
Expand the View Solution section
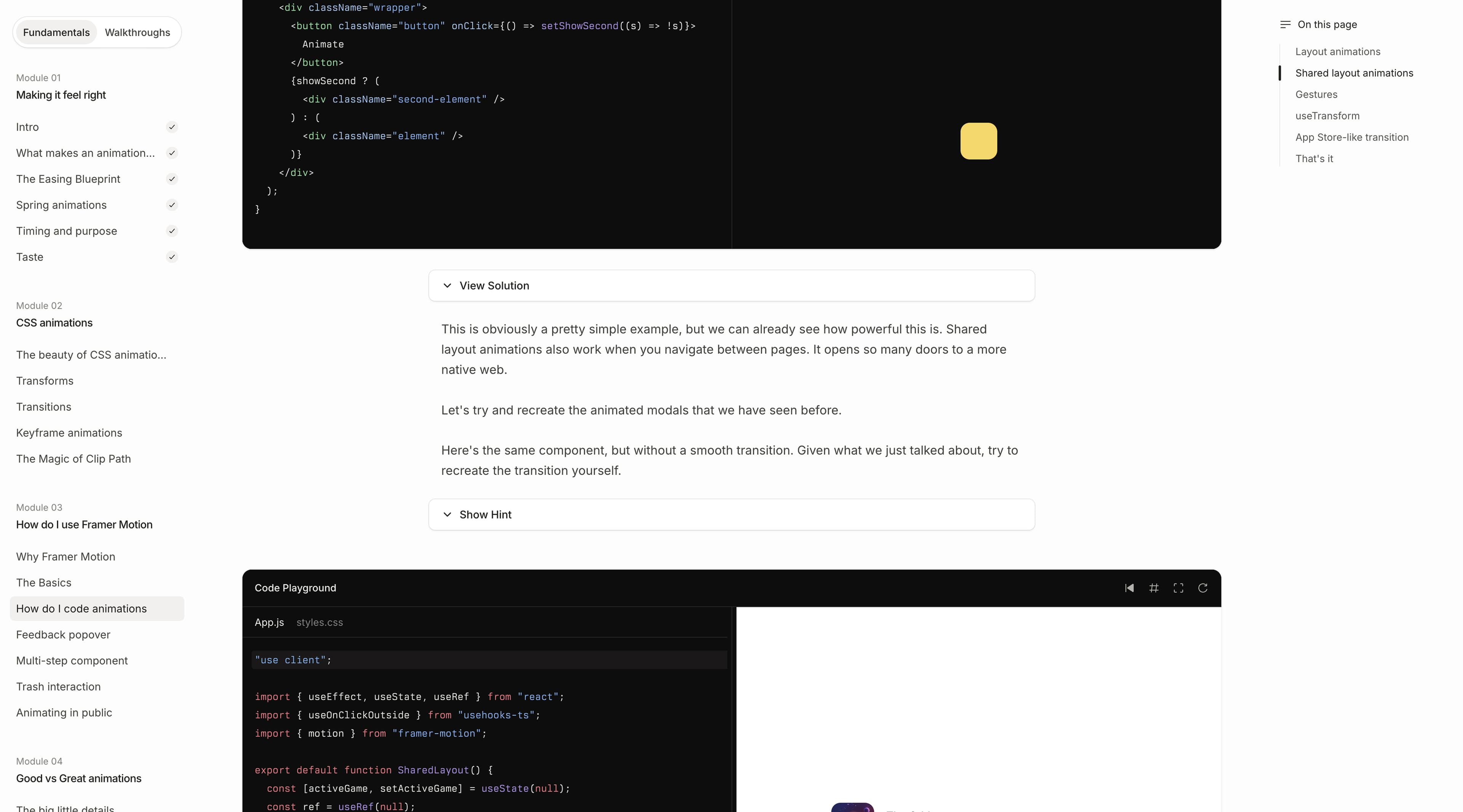coord(731,286)
